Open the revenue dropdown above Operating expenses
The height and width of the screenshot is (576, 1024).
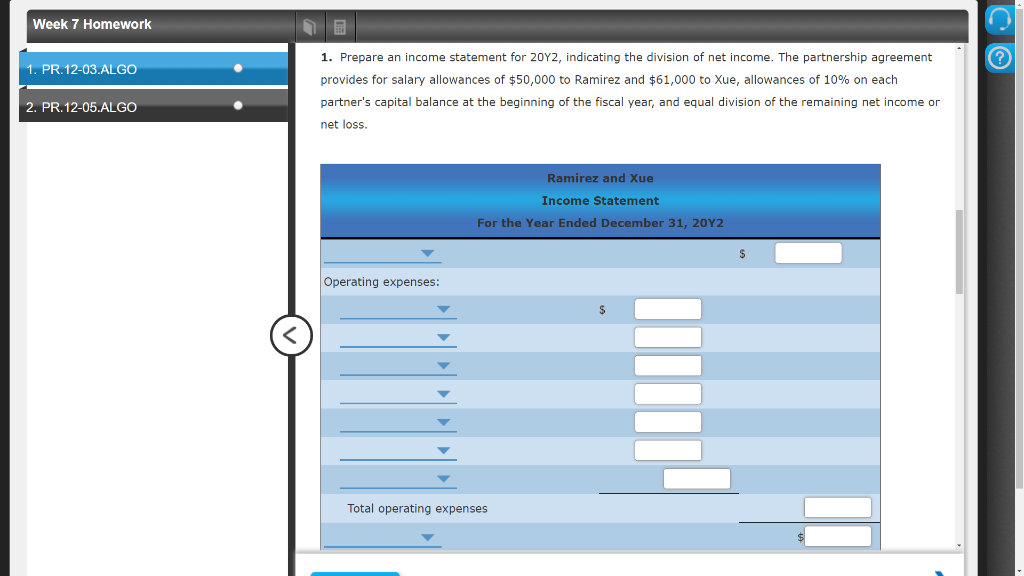pos(383,253)
